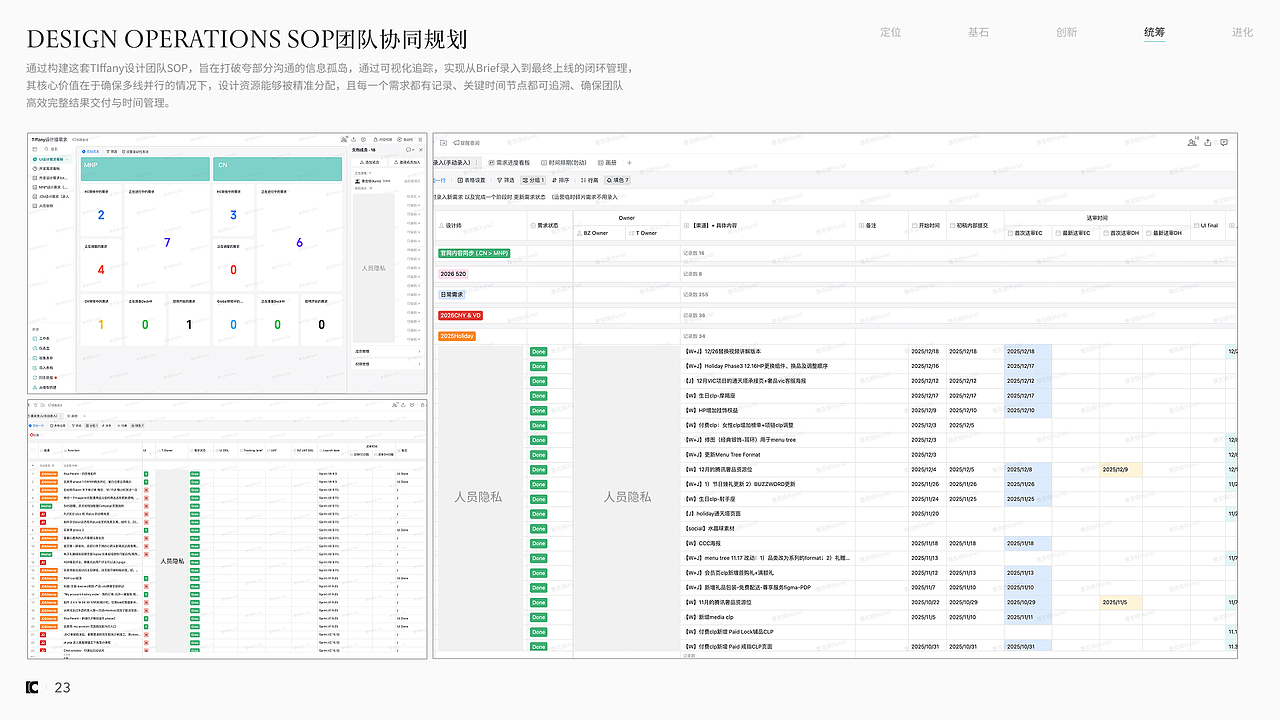This screenshot has width=1280, height=720.
Task: Close the members side panel
Action: (x=420, y=149)
